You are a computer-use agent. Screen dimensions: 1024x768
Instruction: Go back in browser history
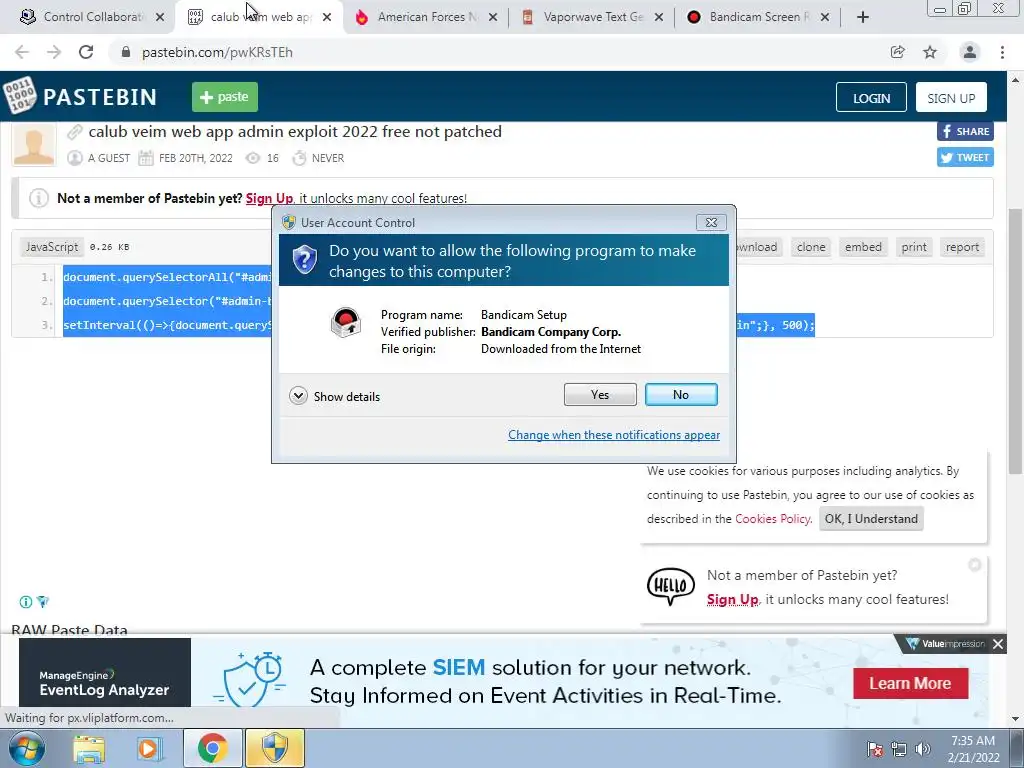[x=22, y=52]
